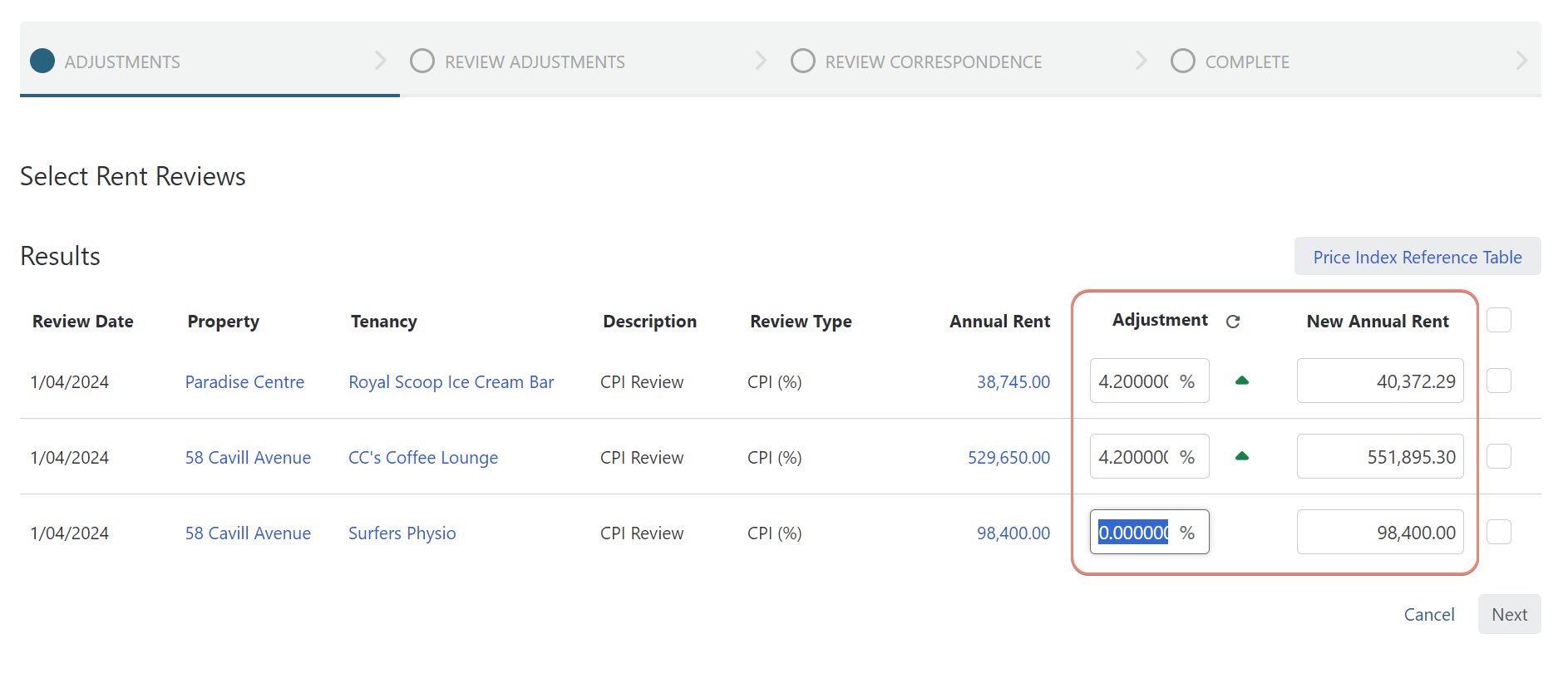Click the Annual Rent column header
The image size is (1568, 683).
pos(999,322)
